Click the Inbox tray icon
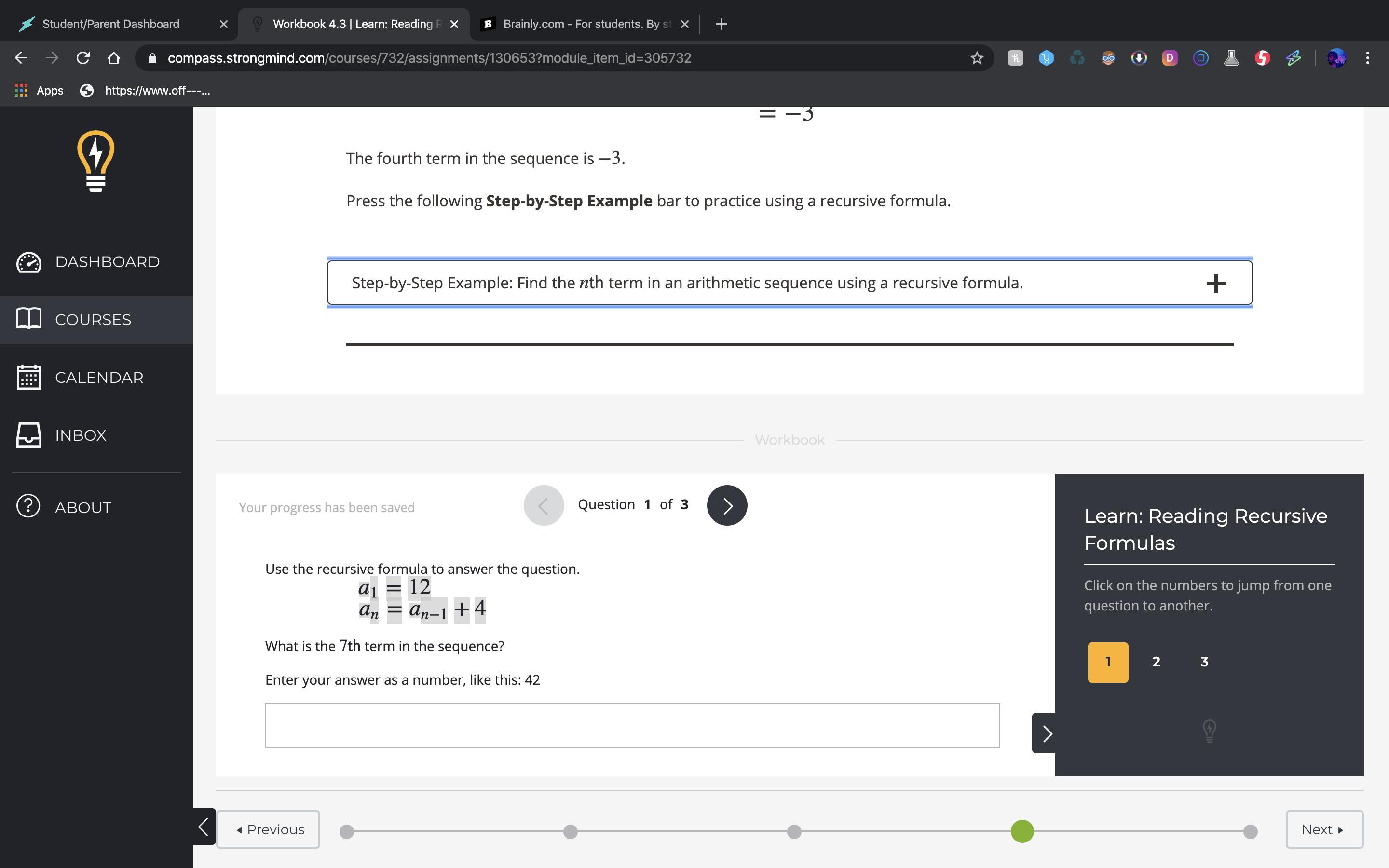This screenshot has width=1389, height=868. (x=29, y=435)
